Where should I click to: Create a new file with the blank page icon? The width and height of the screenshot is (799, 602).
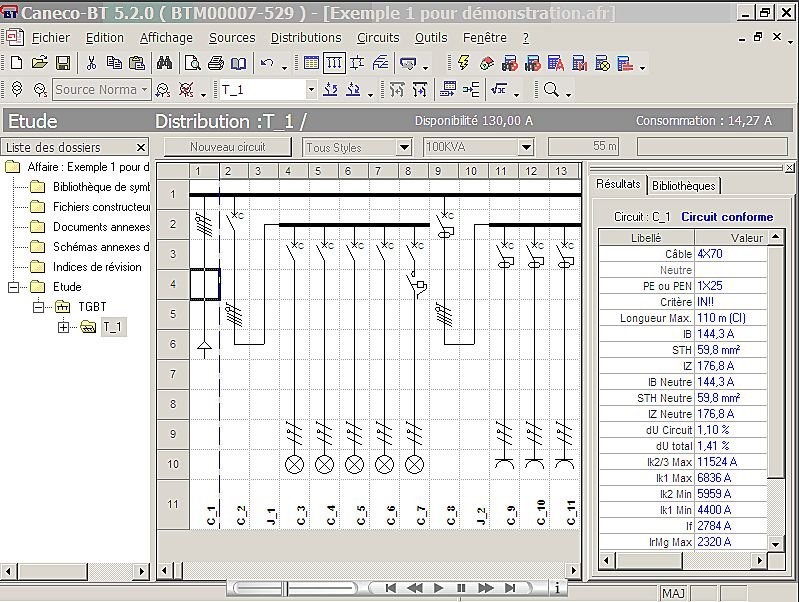tap(16, 63)
